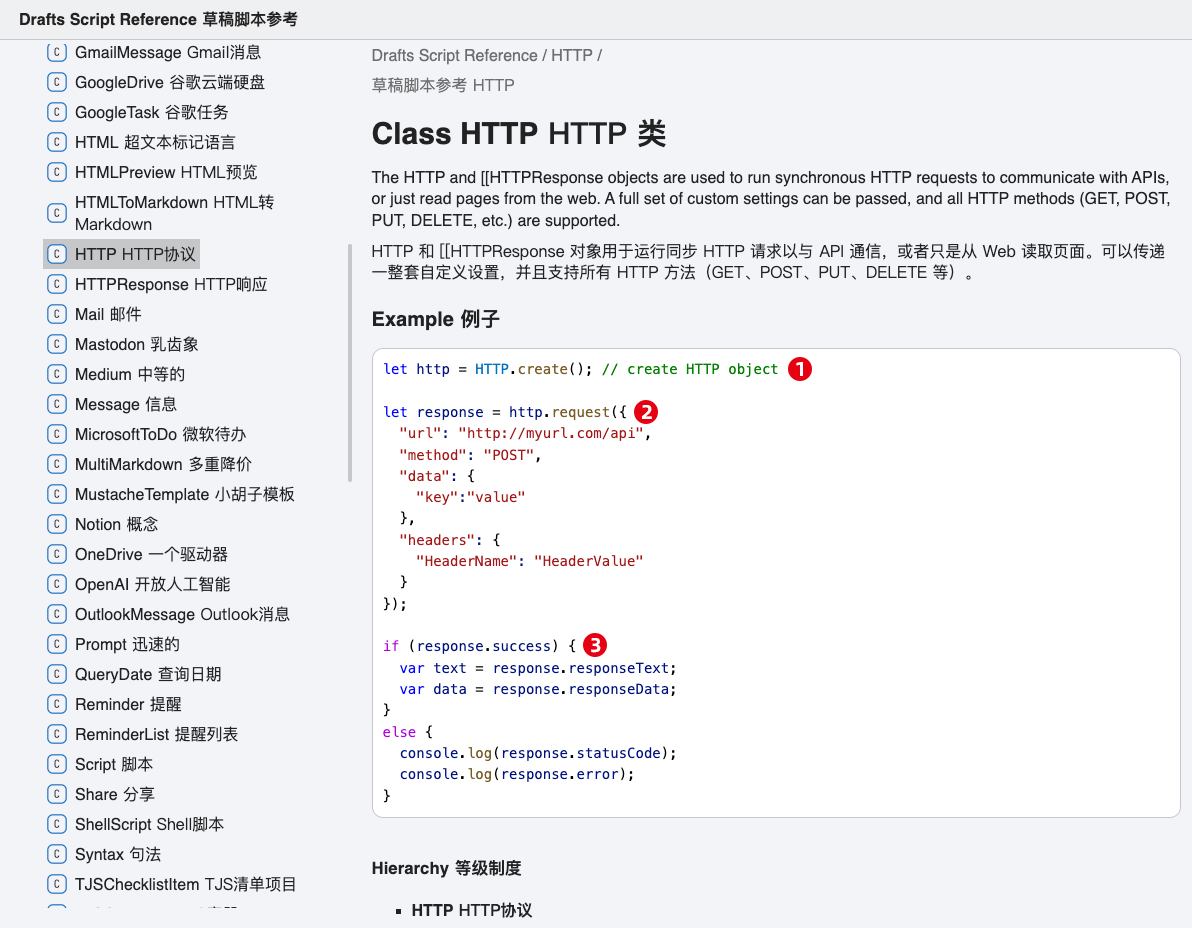Viewport: 1192px width, 928px height.
Task: Click Drafts Script Reference breadcrumb link
Action: (x=454, y=55)
